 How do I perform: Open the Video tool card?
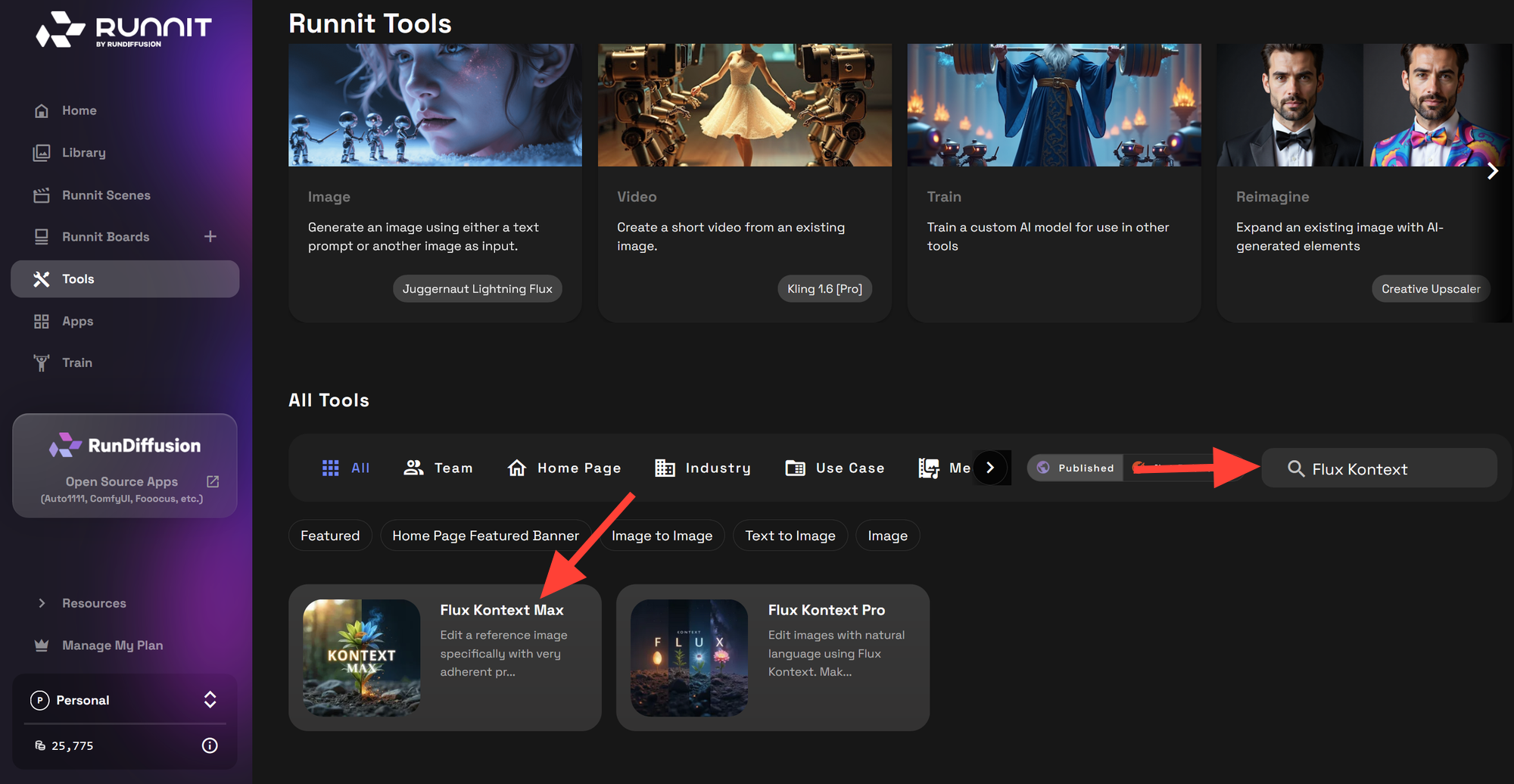pyautogui.click(x=745, y=183)
